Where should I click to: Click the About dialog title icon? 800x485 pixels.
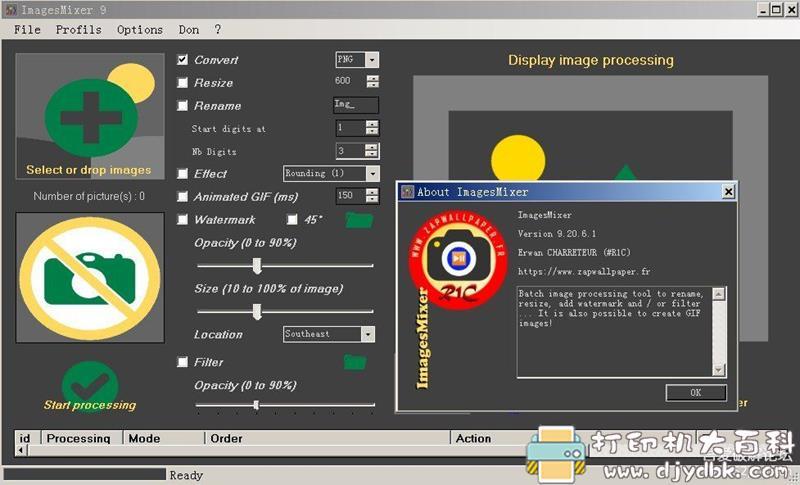click(x=407, y=192)
